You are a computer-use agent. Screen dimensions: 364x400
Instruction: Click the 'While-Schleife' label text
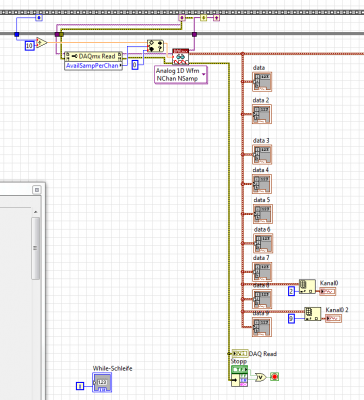coord(112,368)
